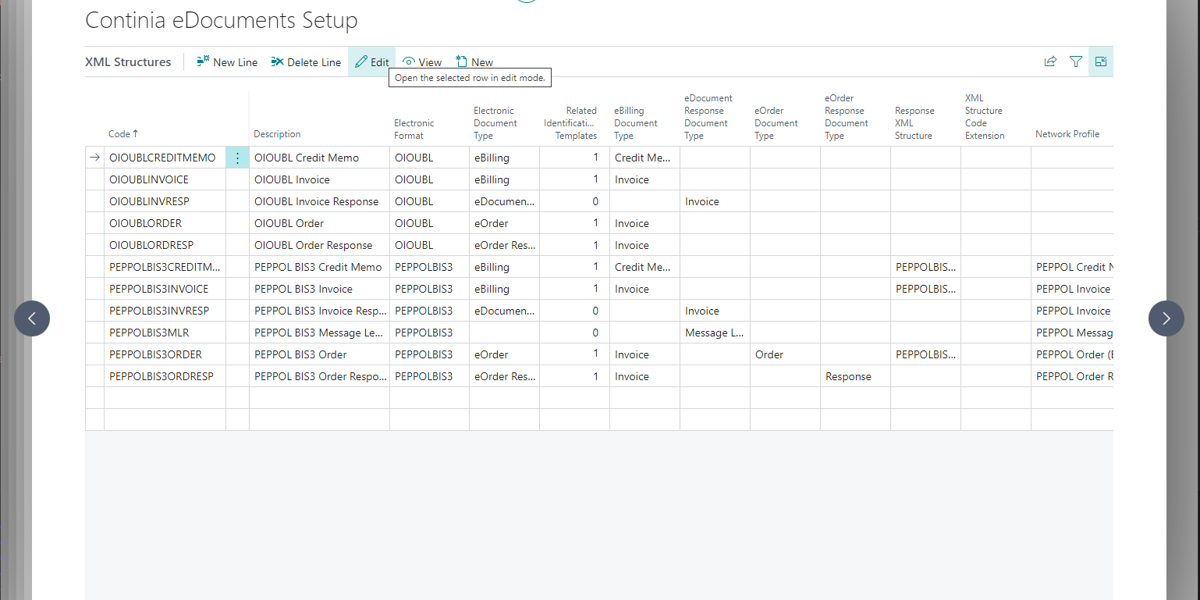Screen dimensions: 1200x600
Task: Toggle the FactBox pane icon
Action: click(x=1101, y=62)
